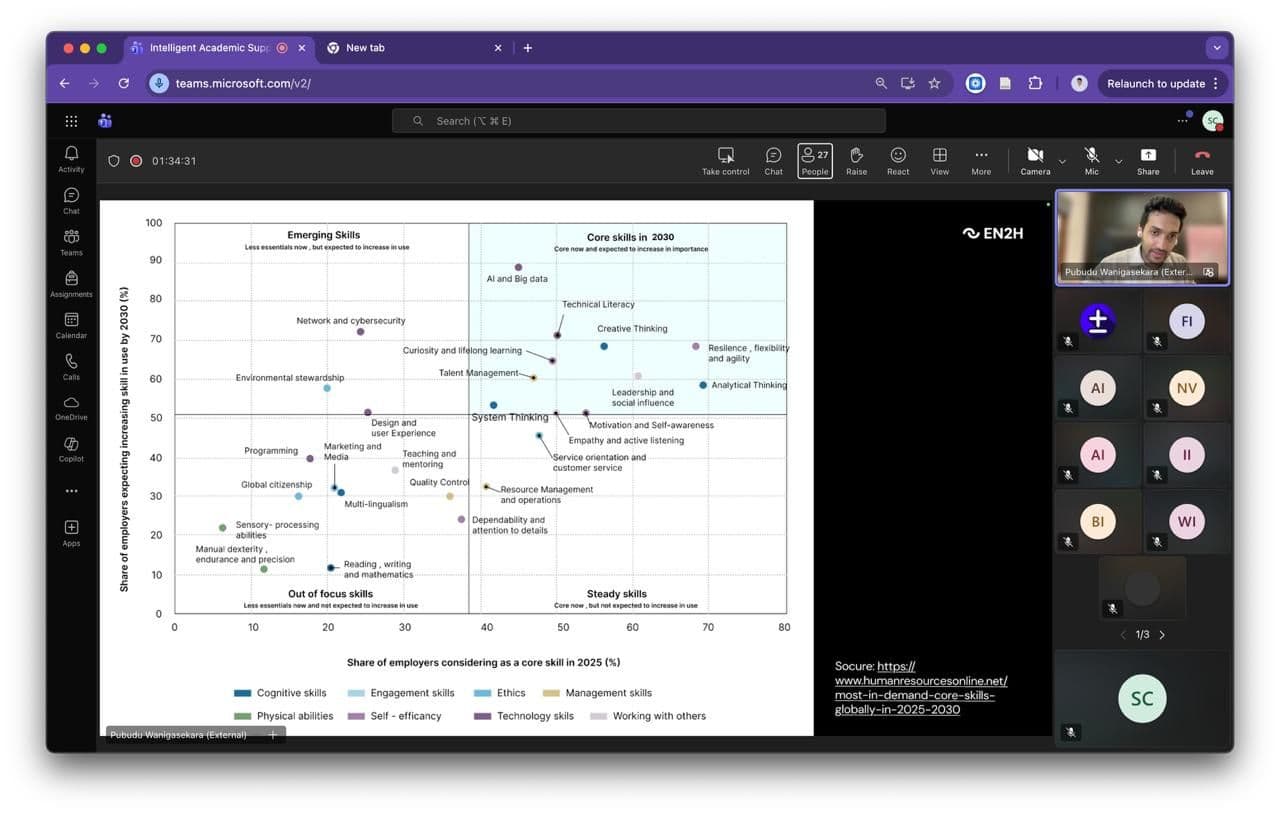The image size is (1280, 814).
Task: Open the People participants list
Action: pyautogui.click(x=814, y=160)
